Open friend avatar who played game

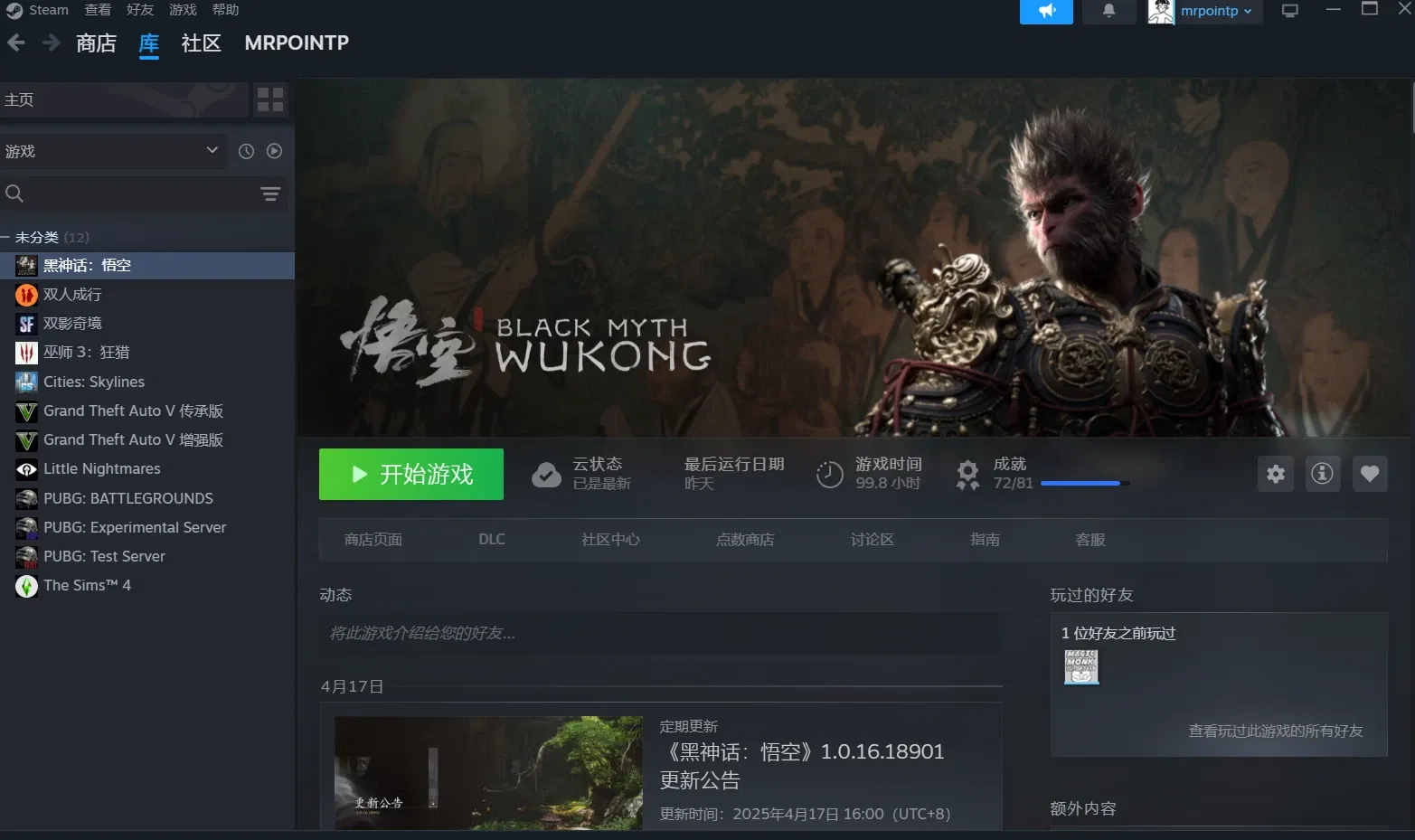click(x=1080, y=667)
